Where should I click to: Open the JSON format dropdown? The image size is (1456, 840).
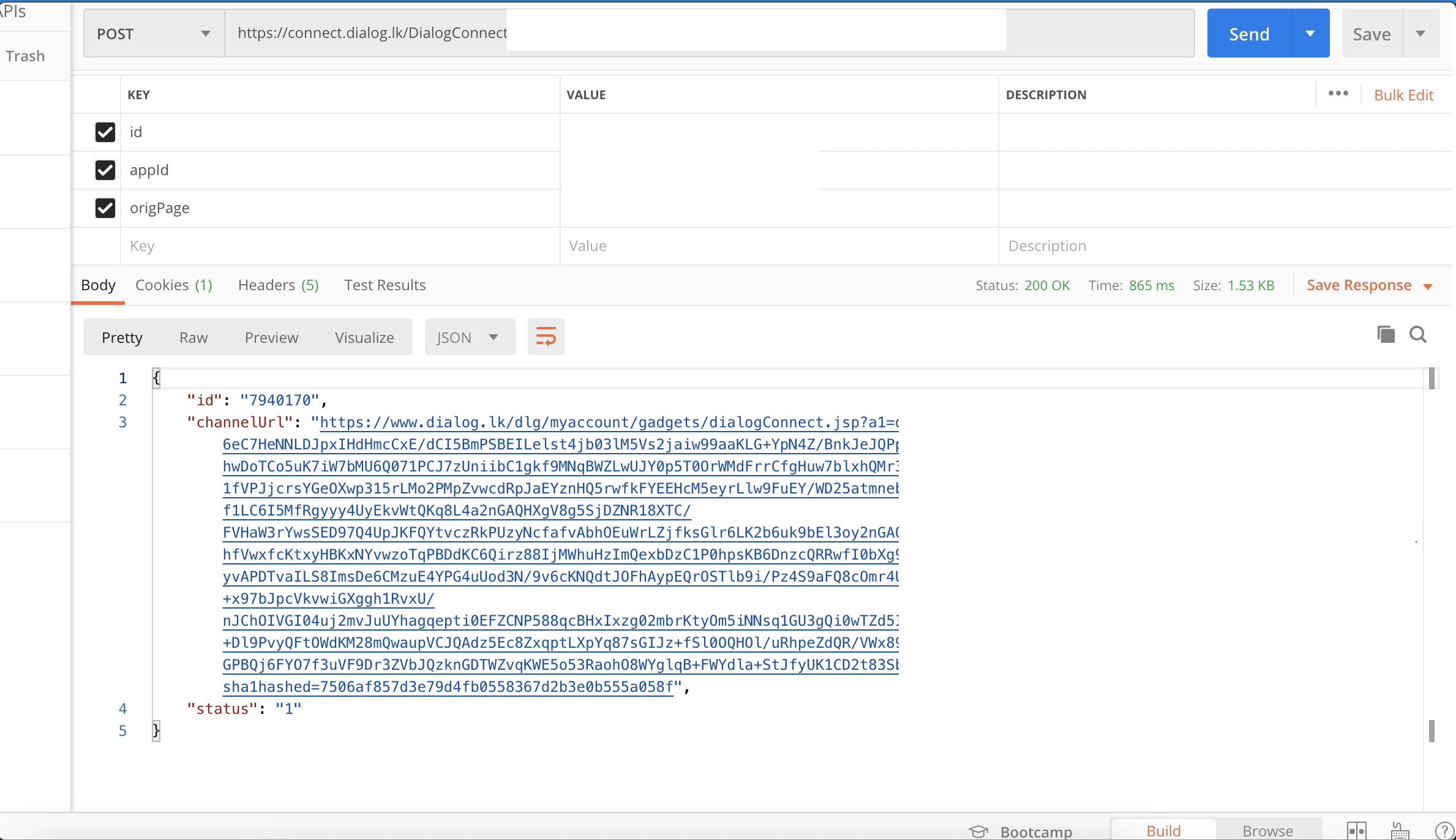pos(470,337)
